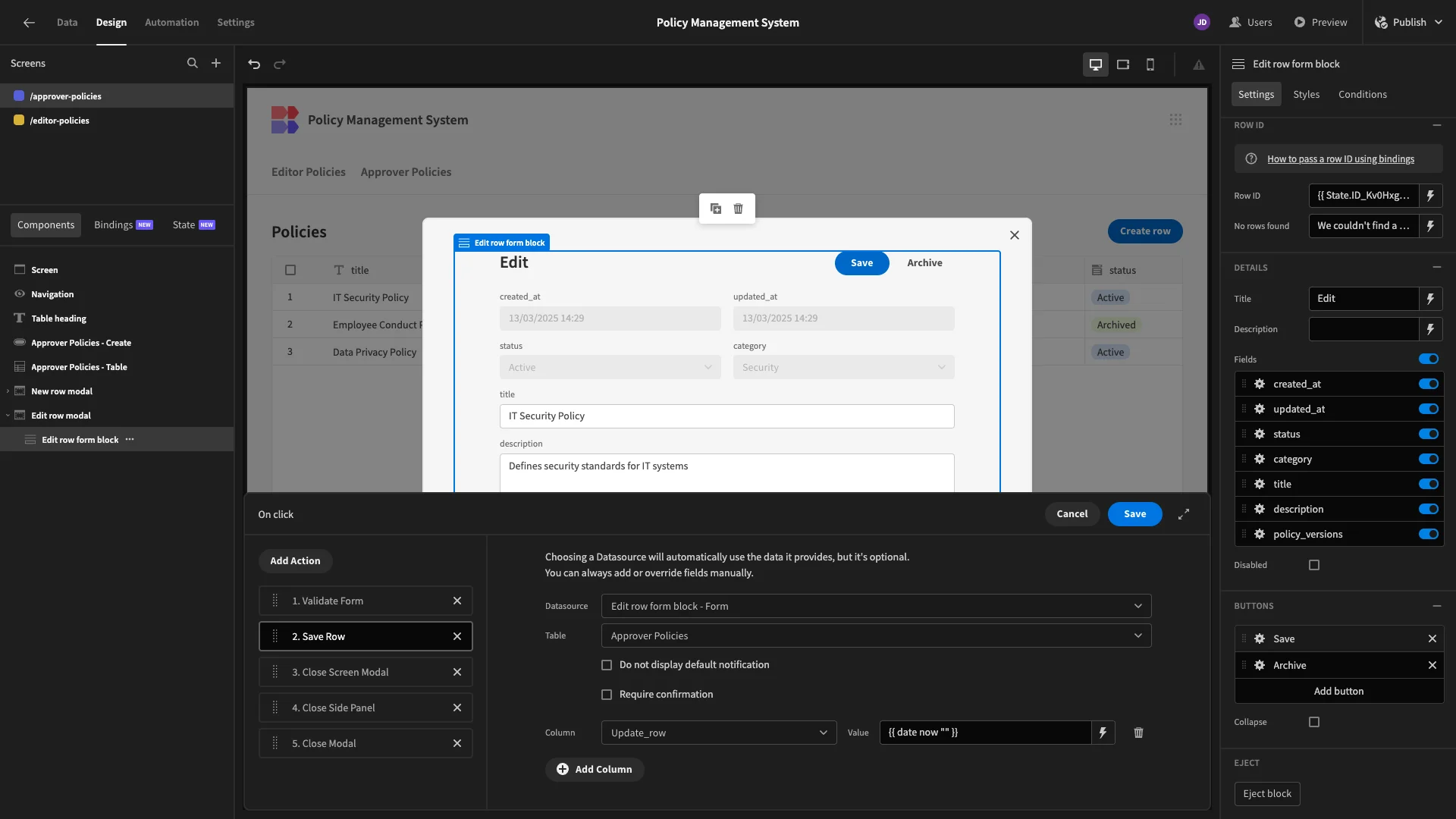This screenshot has height=819, width=1456.
Task: Open bindings for the column Value
Action: coord(1103,733)
